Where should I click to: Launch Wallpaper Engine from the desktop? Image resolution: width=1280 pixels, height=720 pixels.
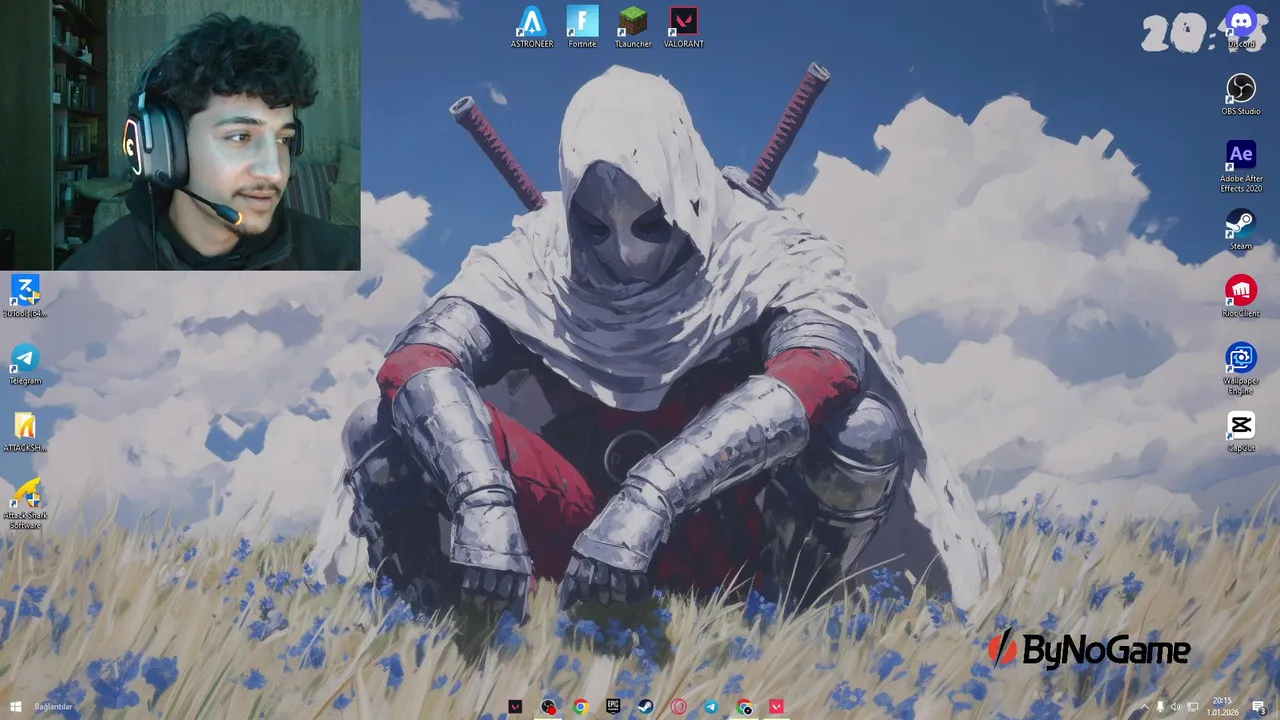coord(1241,368)
